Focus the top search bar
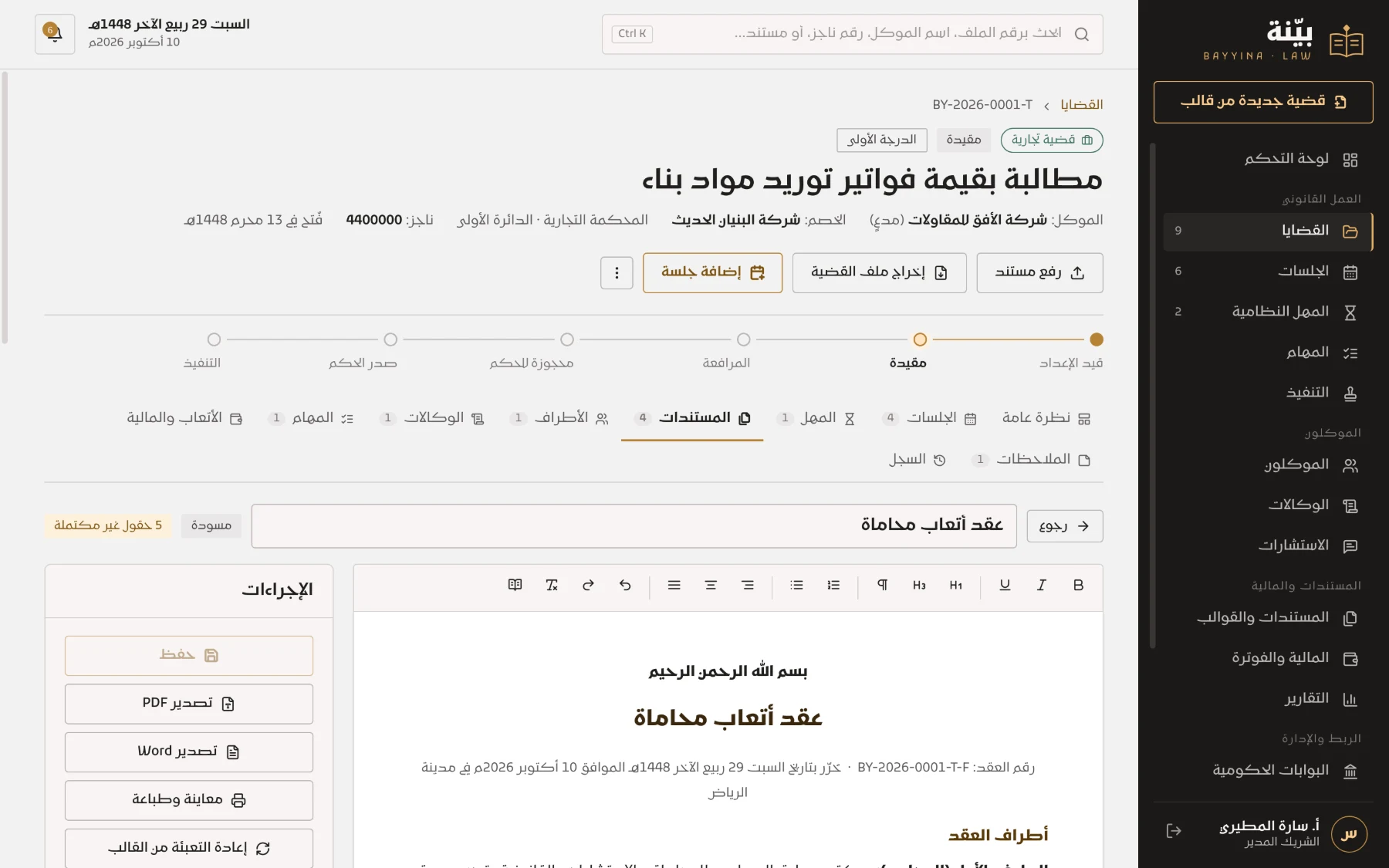1389x868 pixels. (852, 34)
